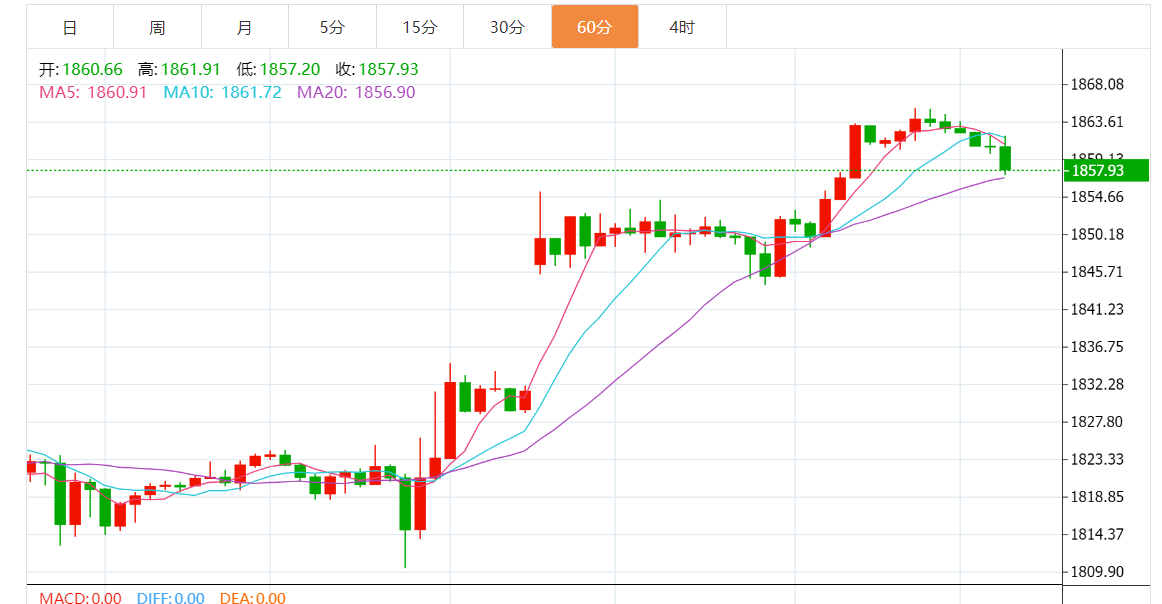Click the highlighted 60分 tab
Viewport: 1162px width, 604px height.
(x=595, y=27)
